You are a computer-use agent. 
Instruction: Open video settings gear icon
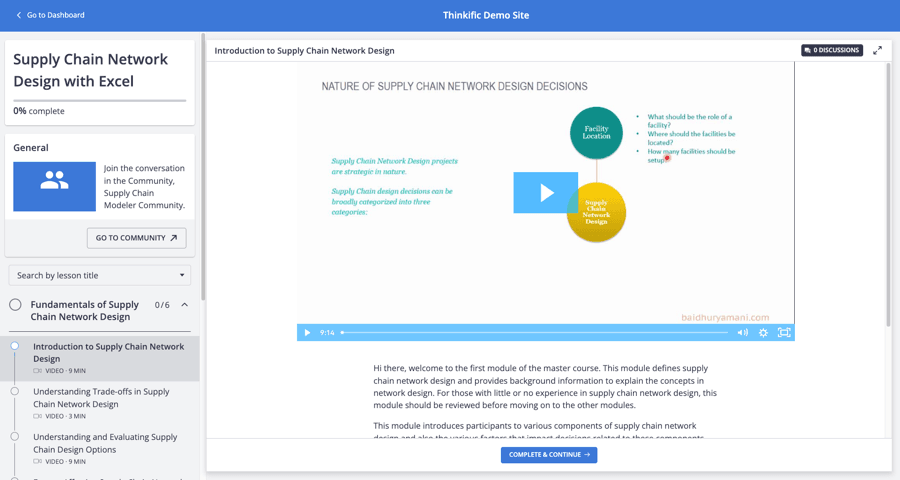(763, 333)
